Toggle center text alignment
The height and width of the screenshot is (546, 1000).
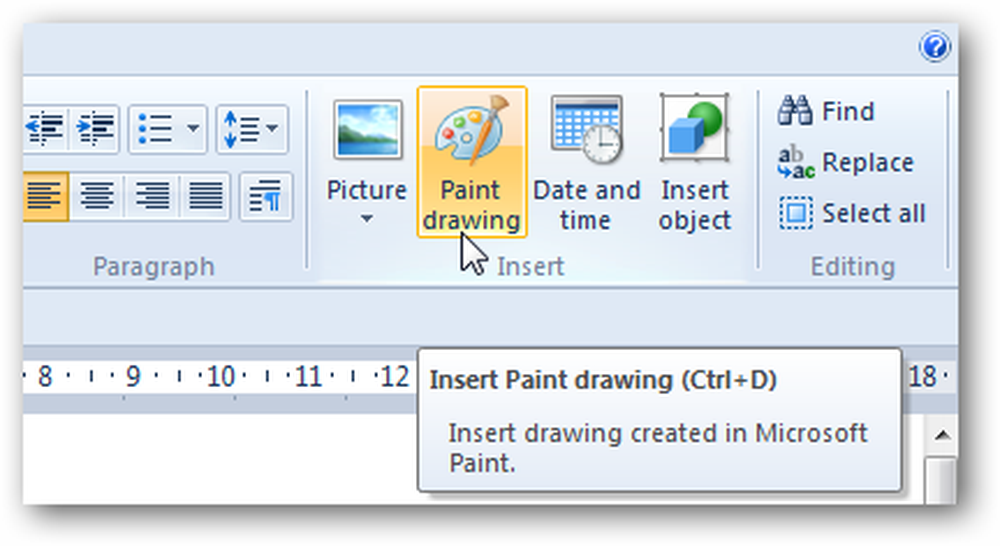pyautogui.click(x=97, y=195)
